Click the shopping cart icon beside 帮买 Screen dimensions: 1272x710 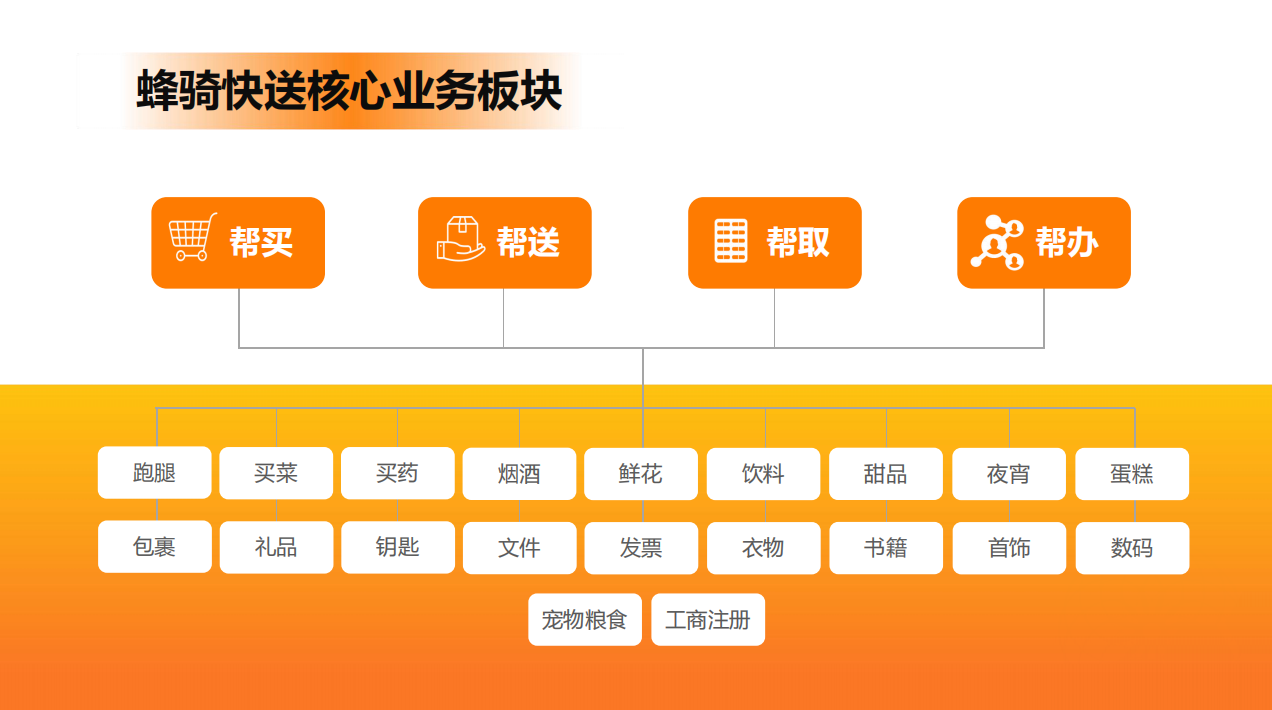[x=193, y=237]
